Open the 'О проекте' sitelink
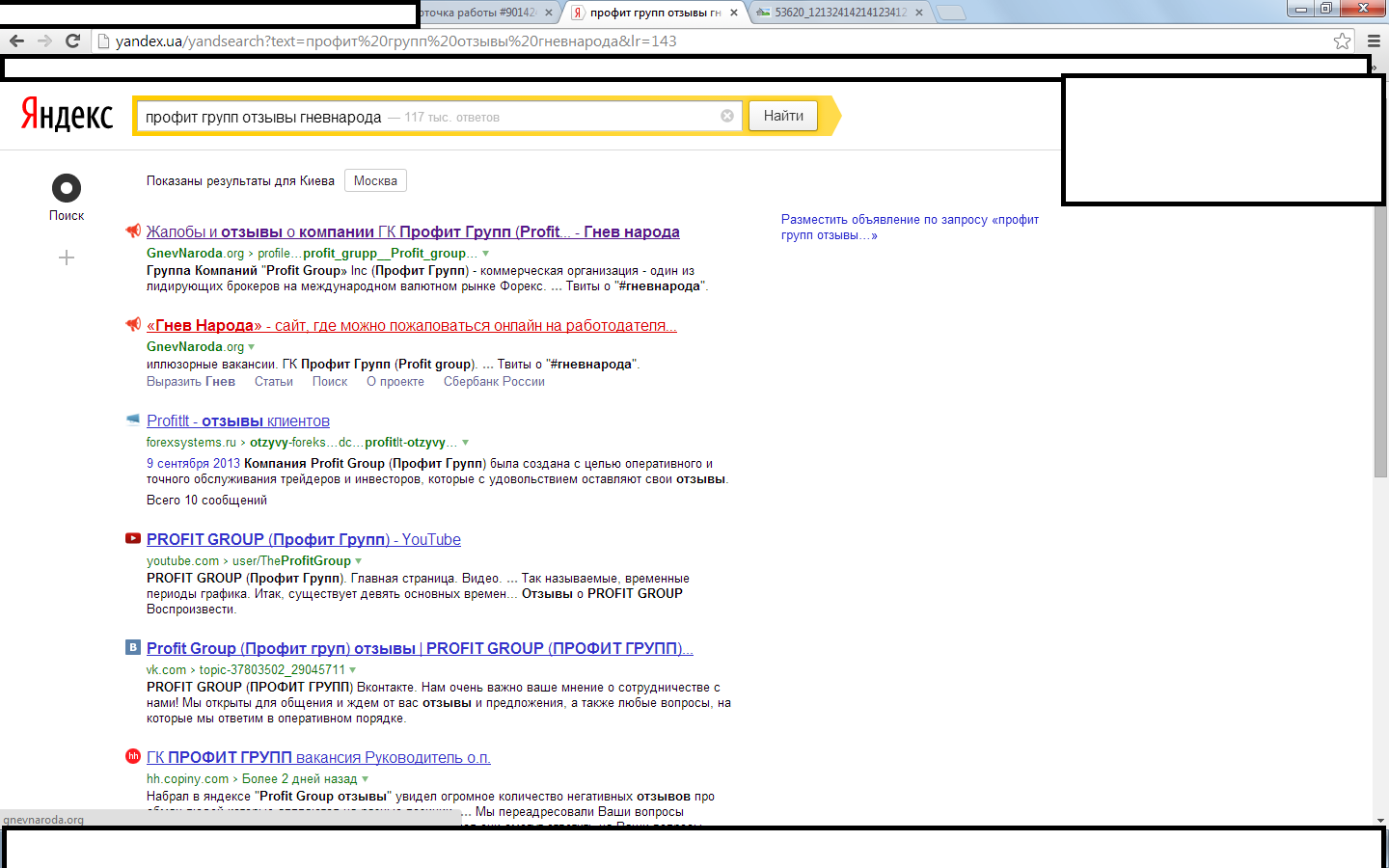This screenshot has width=1389, height=868. (x=395, y=382)
